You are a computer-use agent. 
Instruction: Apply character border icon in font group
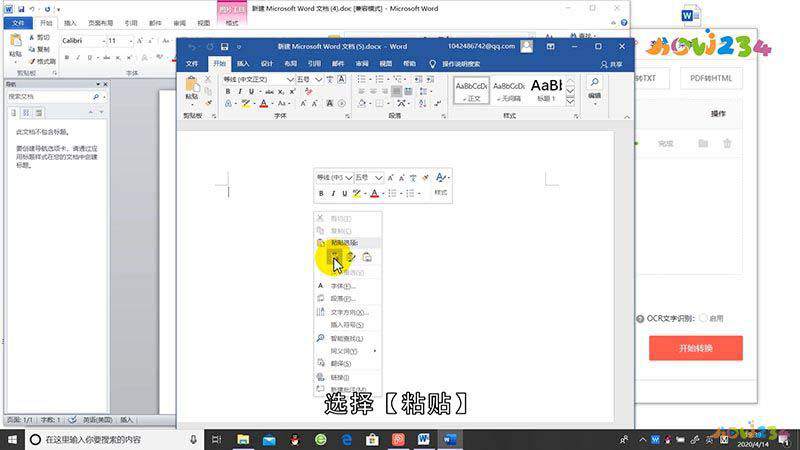click(x=341, y=79)
